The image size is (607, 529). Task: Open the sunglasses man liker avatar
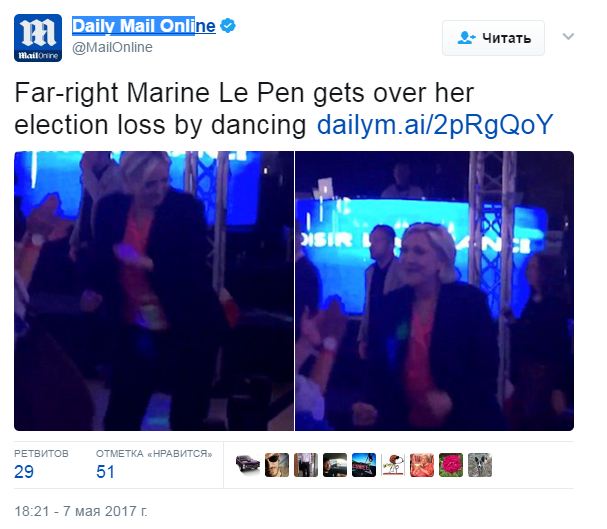(x=277, y=465)
